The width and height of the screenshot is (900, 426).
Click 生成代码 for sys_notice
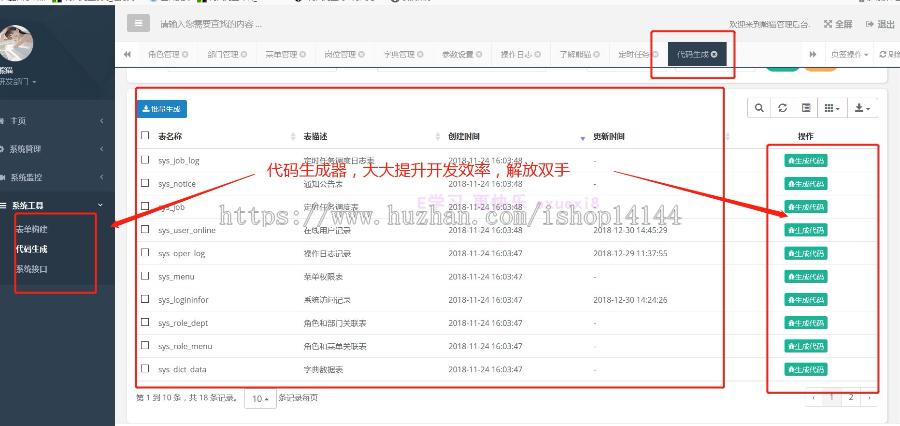[x=806, y=184]
